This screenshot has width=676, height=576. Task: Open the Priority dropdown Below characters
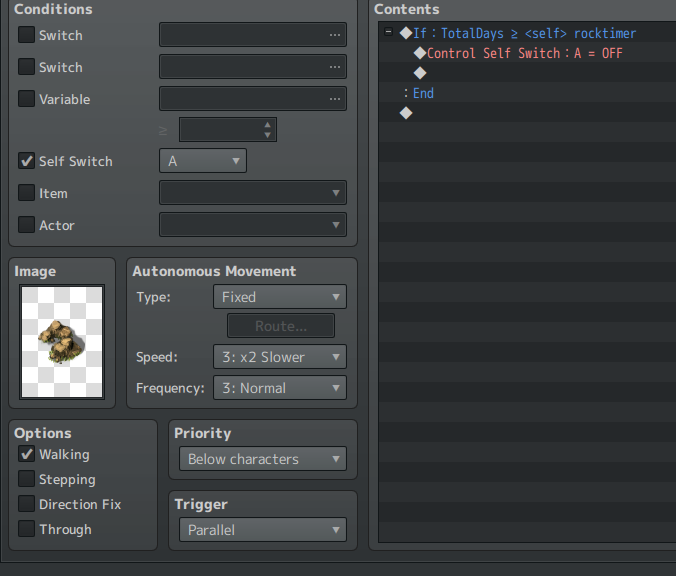(263, 459)
